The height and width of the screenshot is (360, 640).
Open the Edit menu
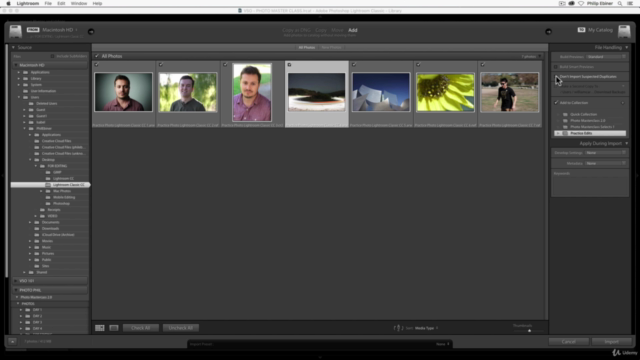[x=61, y=3]
